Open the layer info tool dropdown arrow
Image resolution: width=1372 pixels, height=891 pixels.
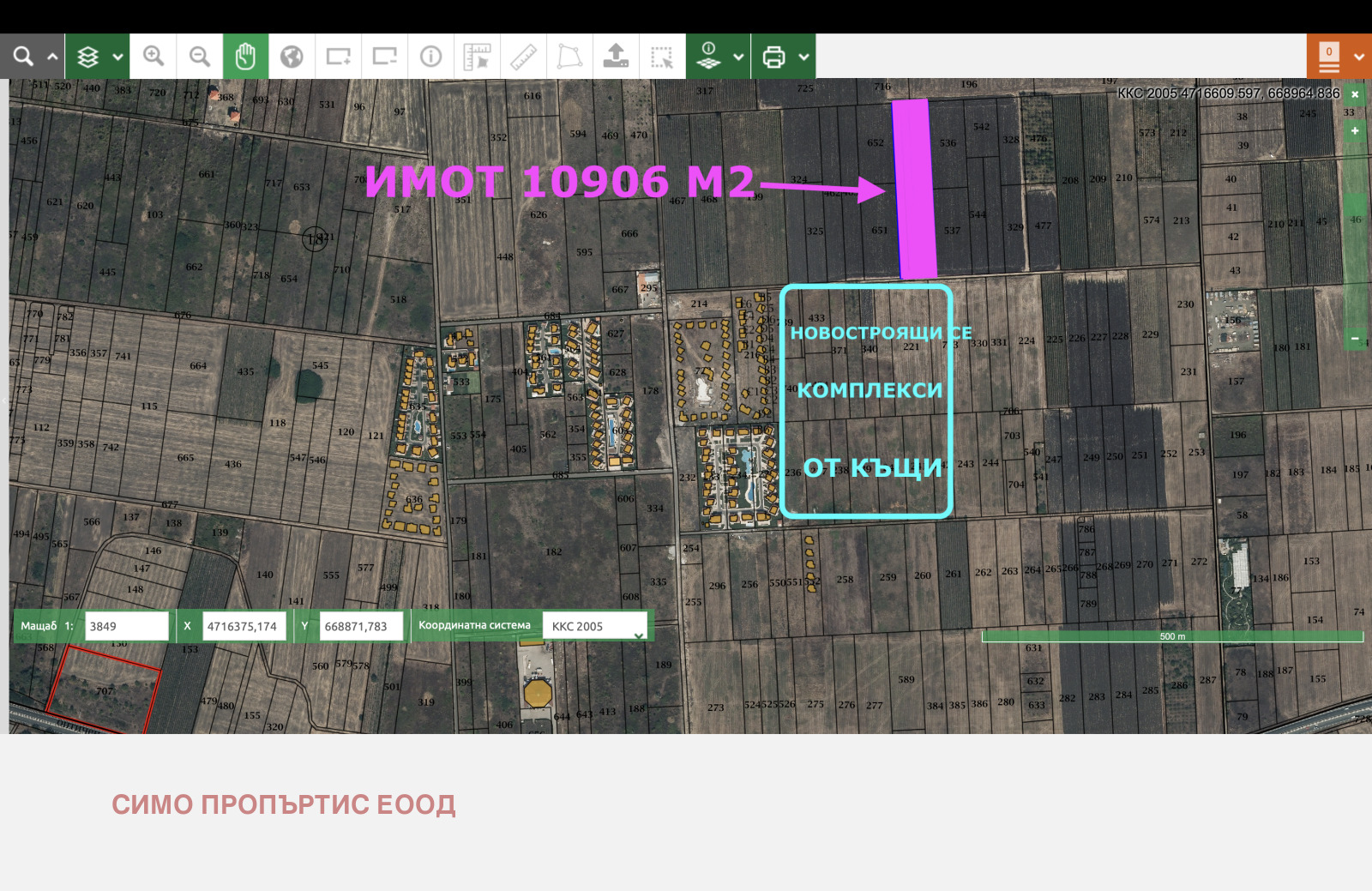(x=738, y=57)
